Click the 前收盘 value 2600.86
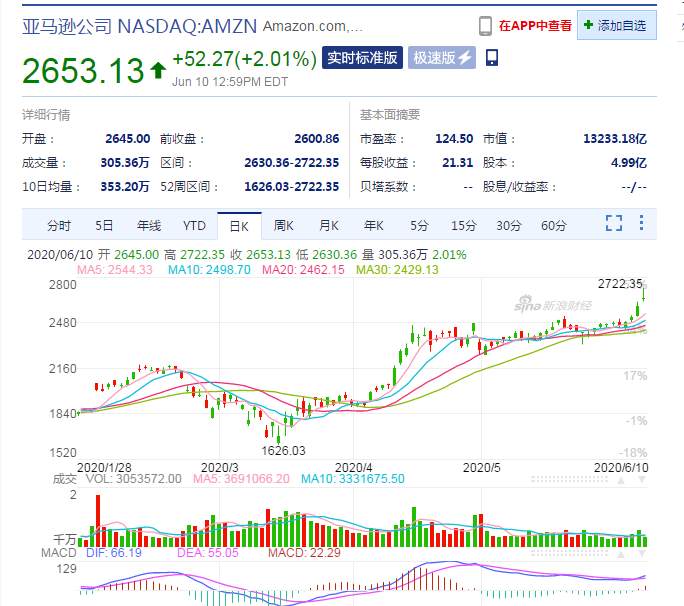This screenshot has height=606, width=684. point(317,139)
